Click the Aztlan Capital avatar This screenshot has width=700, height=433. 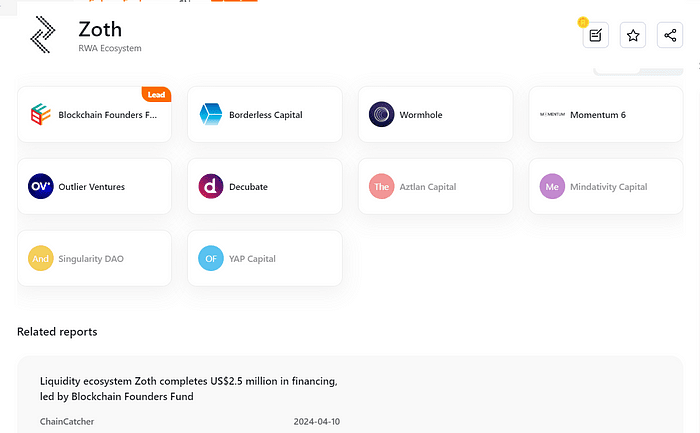(381, 187)
